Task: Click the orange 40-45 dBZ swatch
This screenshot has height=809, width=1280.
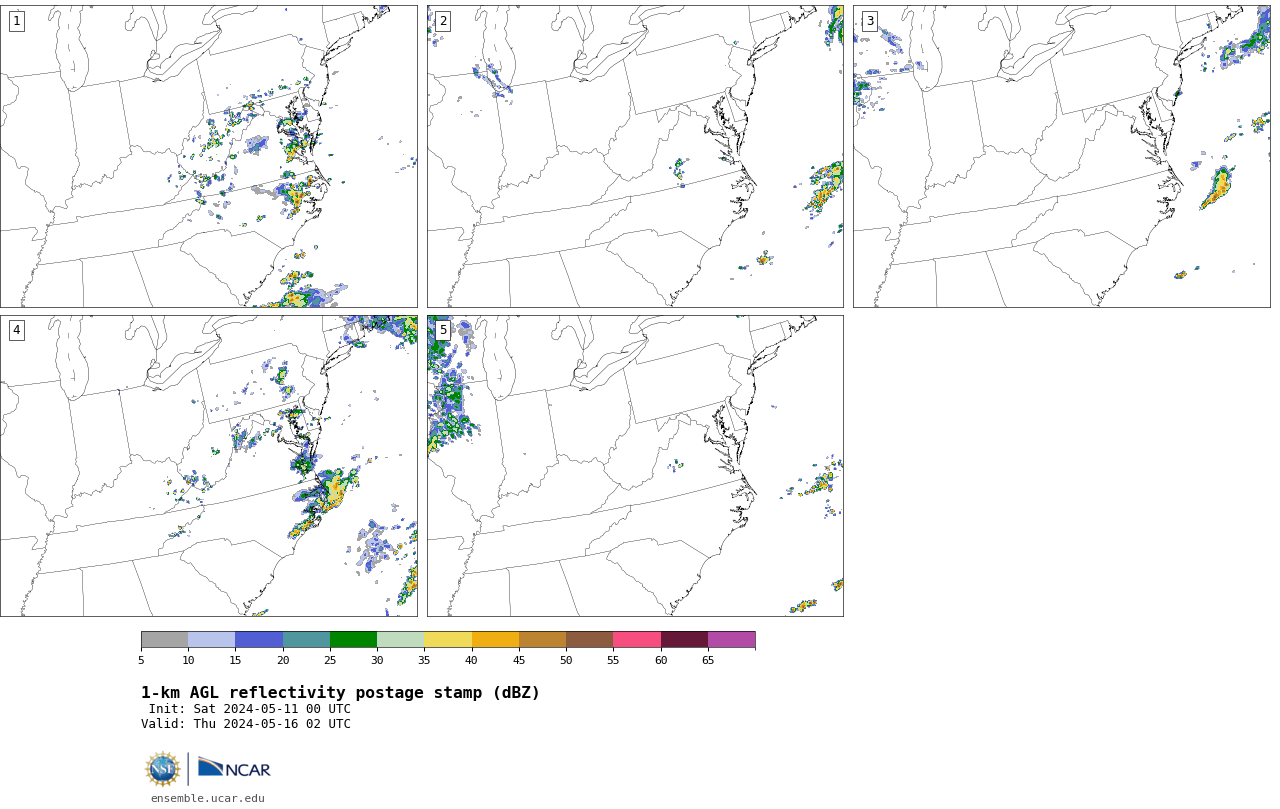Action: click(495, 640)
